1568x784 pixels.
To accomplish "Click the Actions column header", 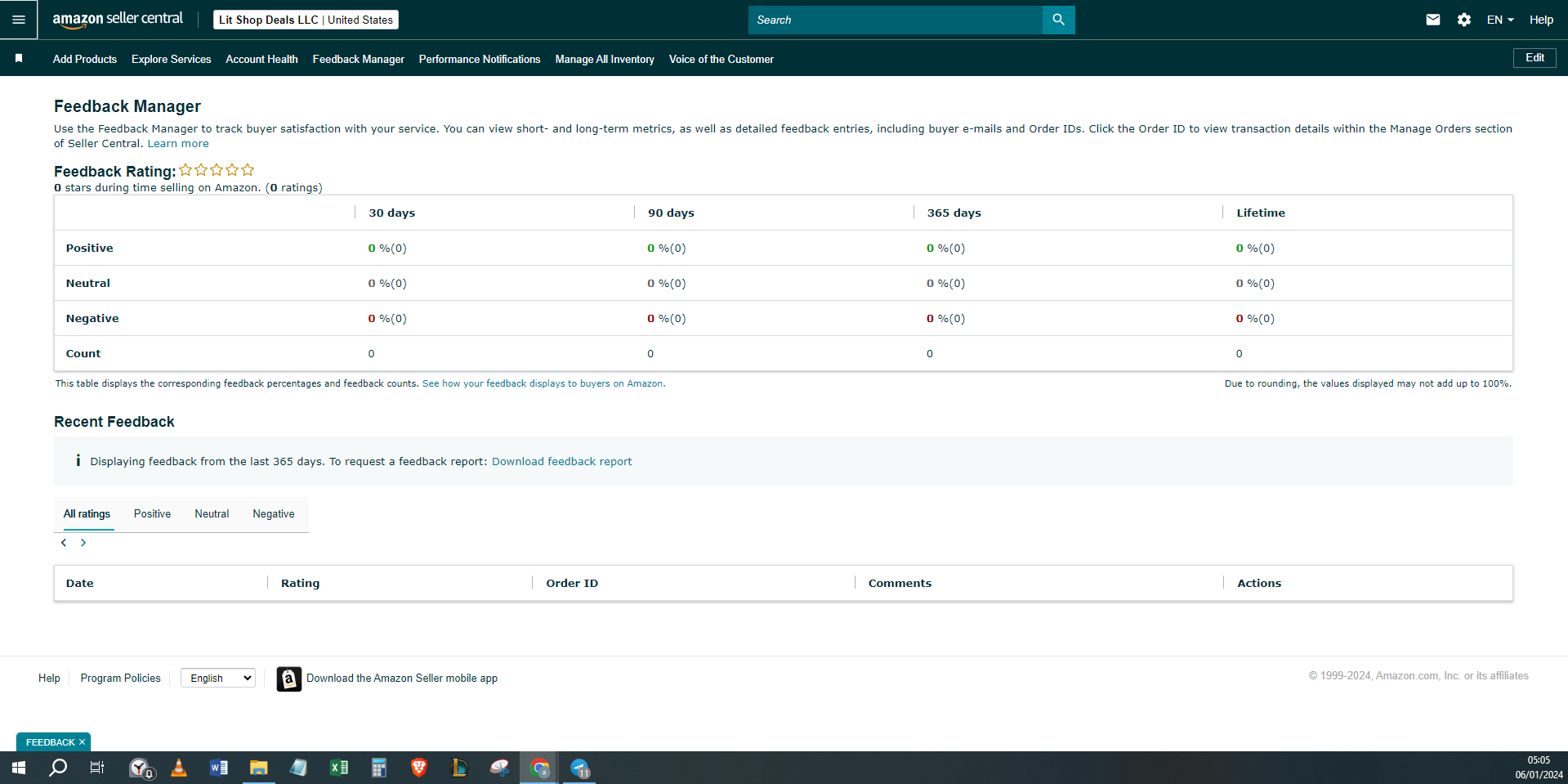I will click(x=1259, y=583).
